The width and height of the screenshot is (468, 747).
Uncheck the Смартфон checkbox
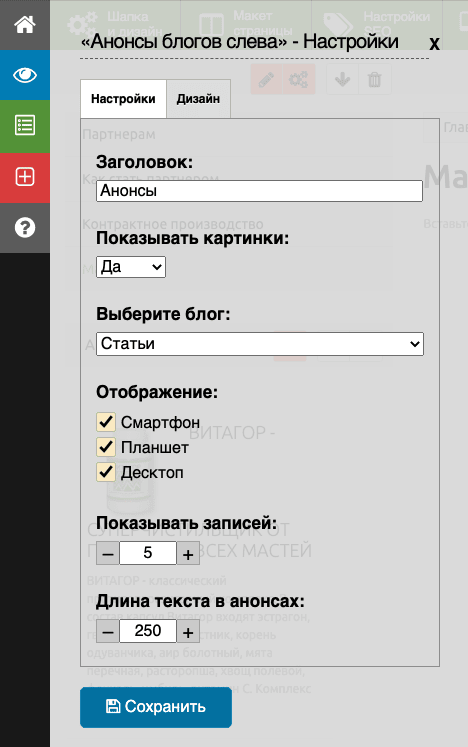(106, 422)
